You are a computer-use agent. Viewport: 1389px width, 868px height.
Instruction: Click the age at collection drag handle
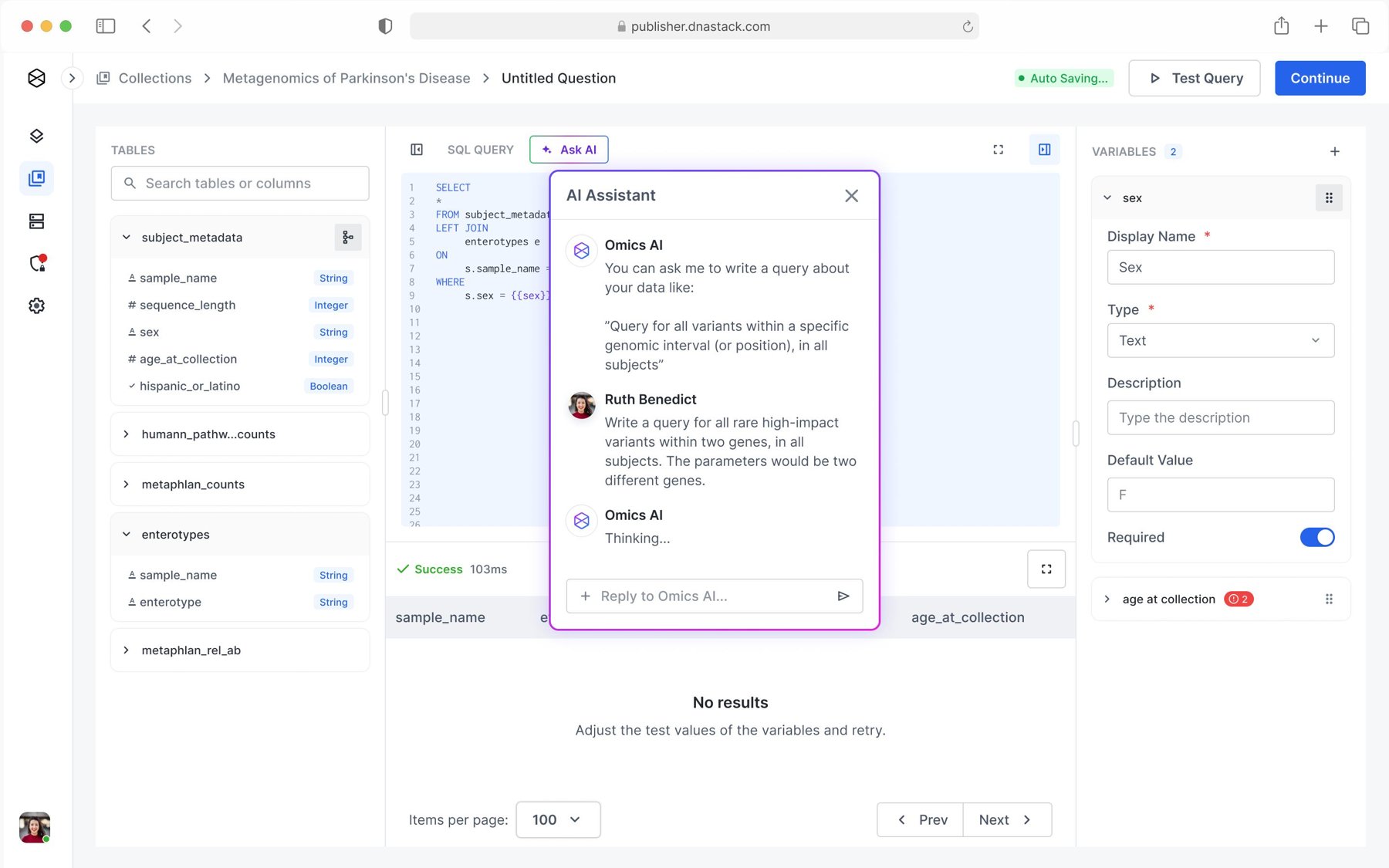pos(1329,599)
